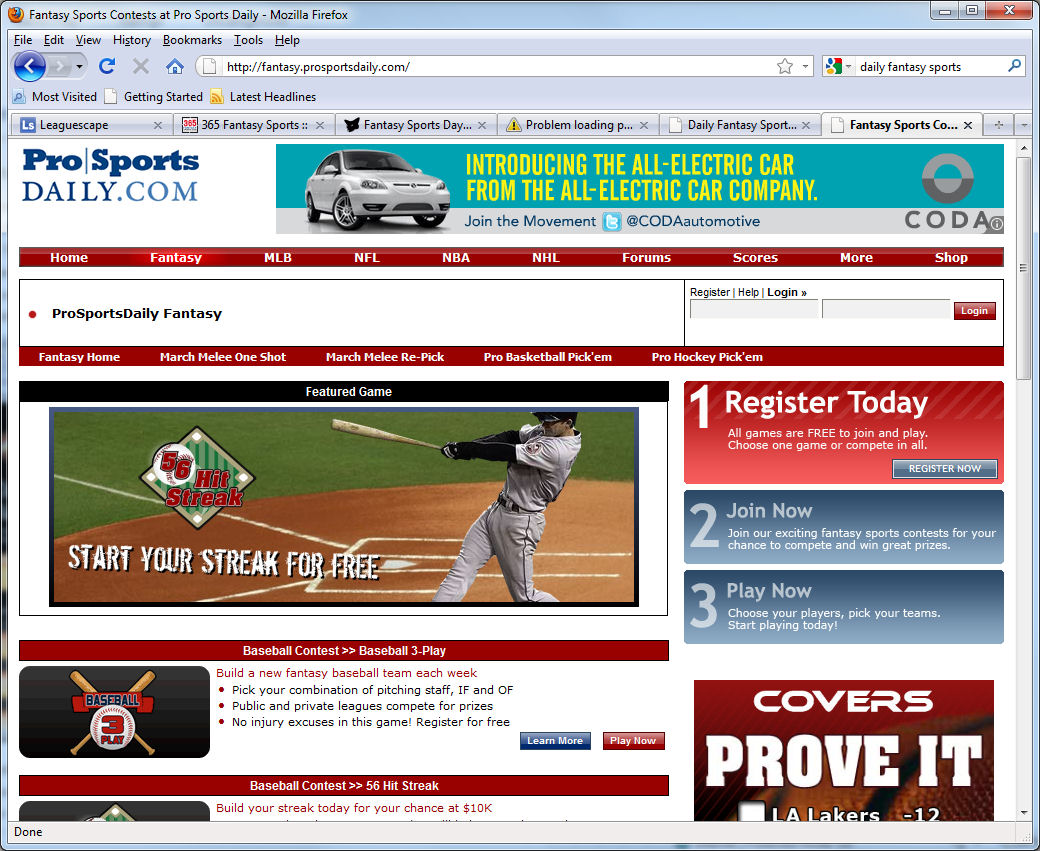
Task: Click the vertical scrollbar down arrow
Action: coord(1024,813)
